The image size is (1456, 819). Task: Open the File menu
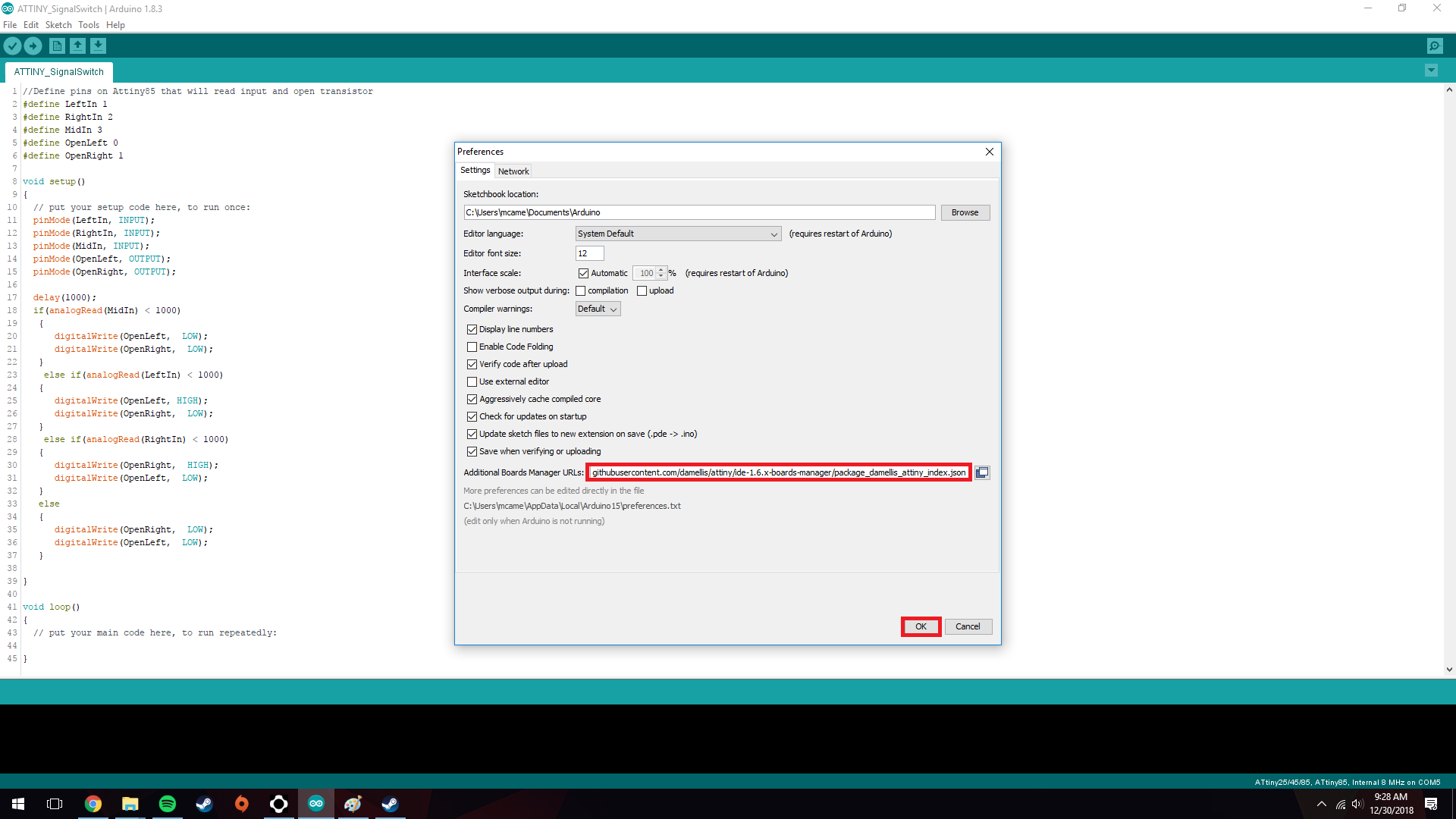[10, 25]
